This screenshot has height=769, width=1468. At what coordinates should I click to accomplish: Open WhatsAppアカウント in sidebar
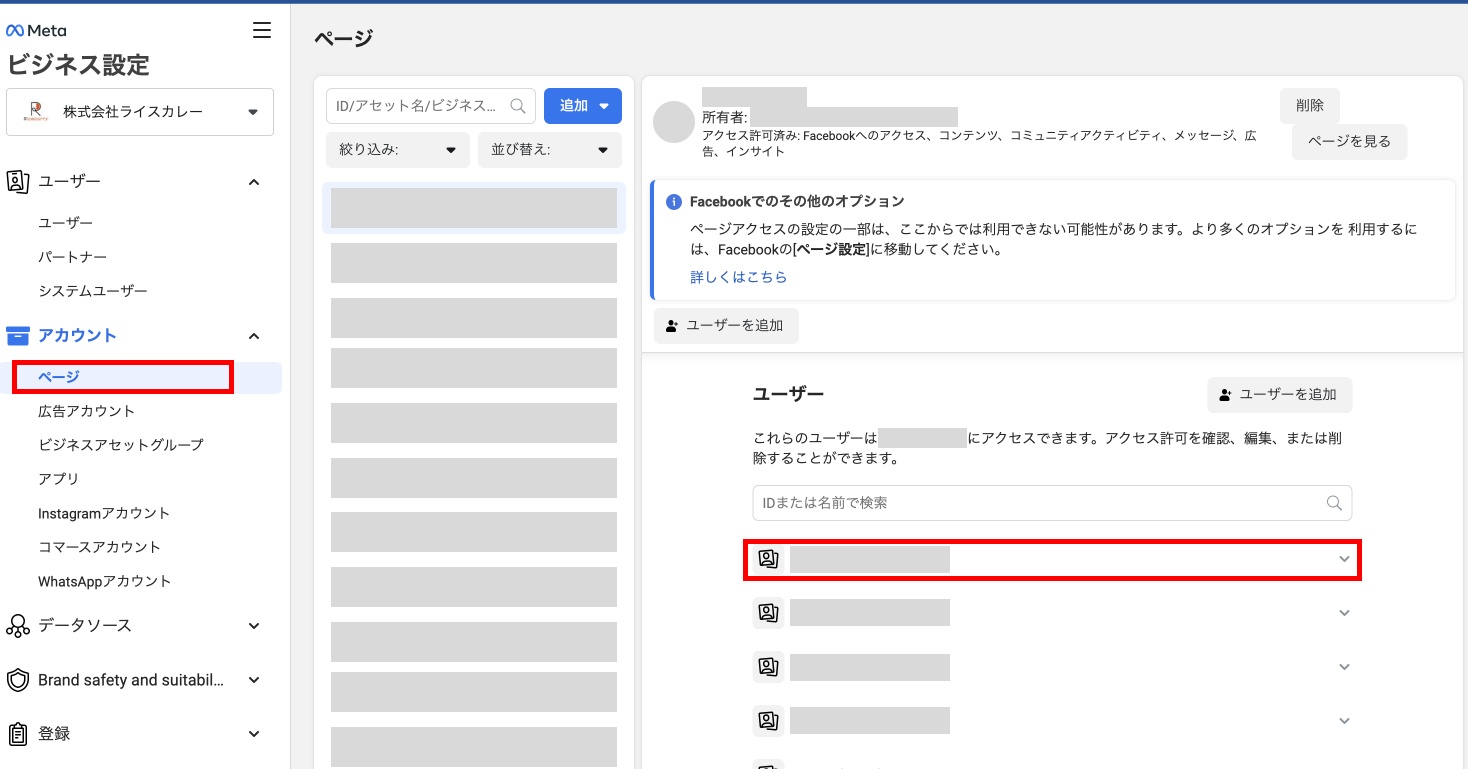[x=104, y=581]
